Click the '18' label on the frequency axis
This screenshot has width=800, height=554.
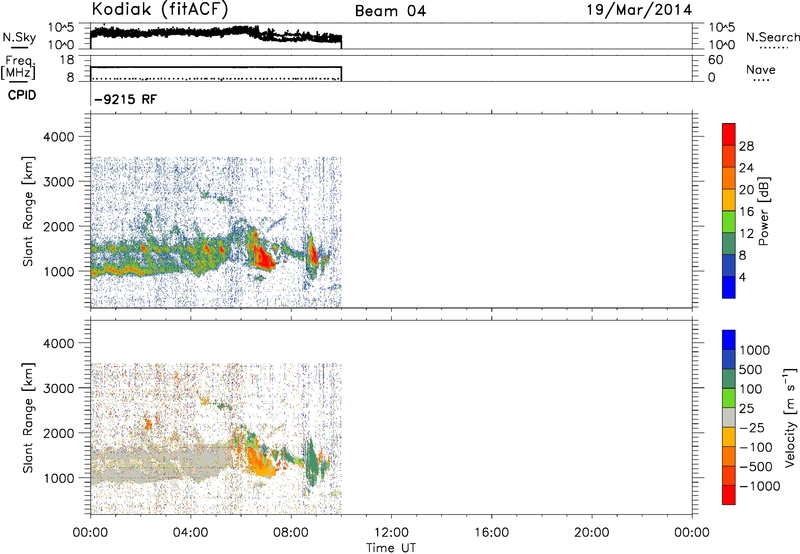[x=67, y=60]
